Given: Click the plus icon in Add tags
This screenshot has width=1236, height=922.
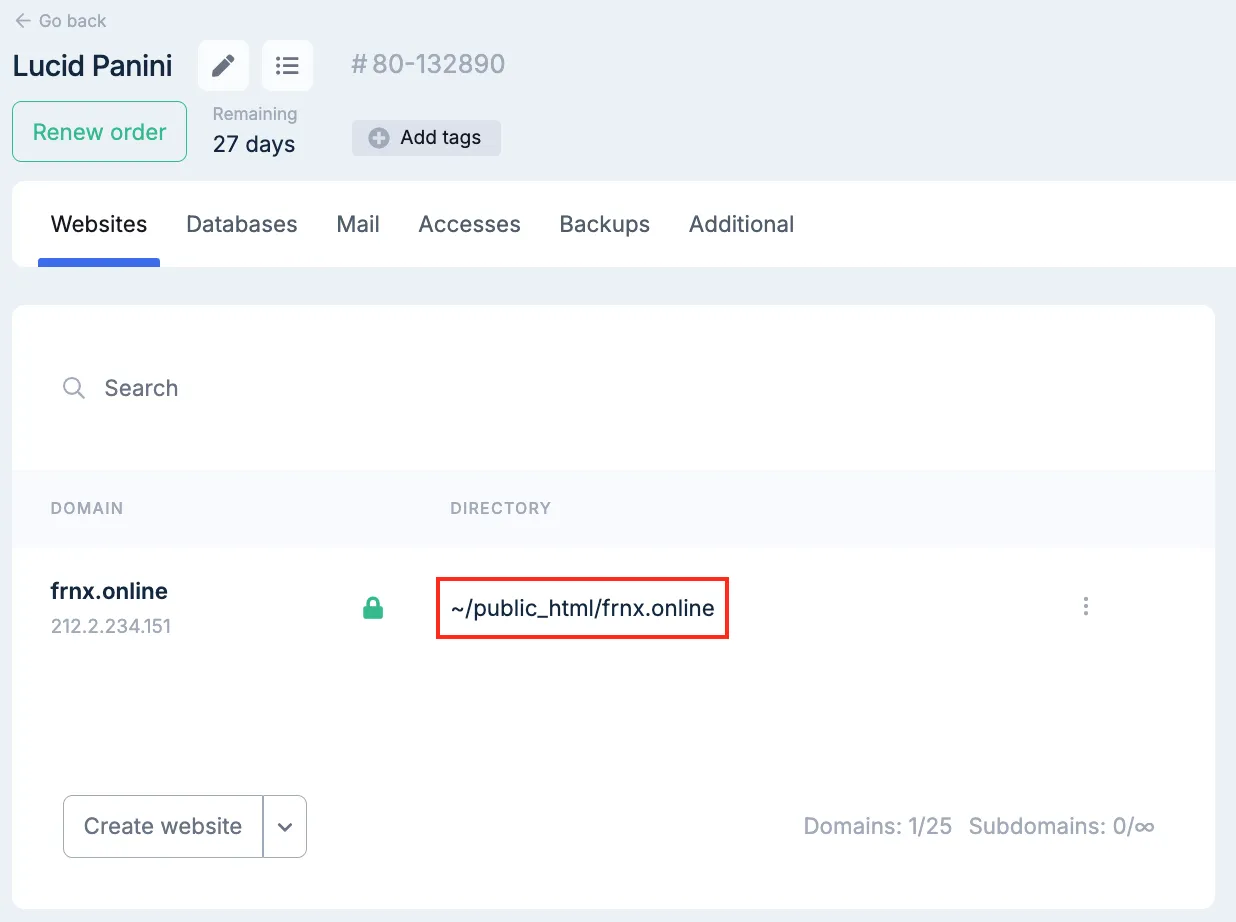Looking at the screenshot, I should pos(379,138).
